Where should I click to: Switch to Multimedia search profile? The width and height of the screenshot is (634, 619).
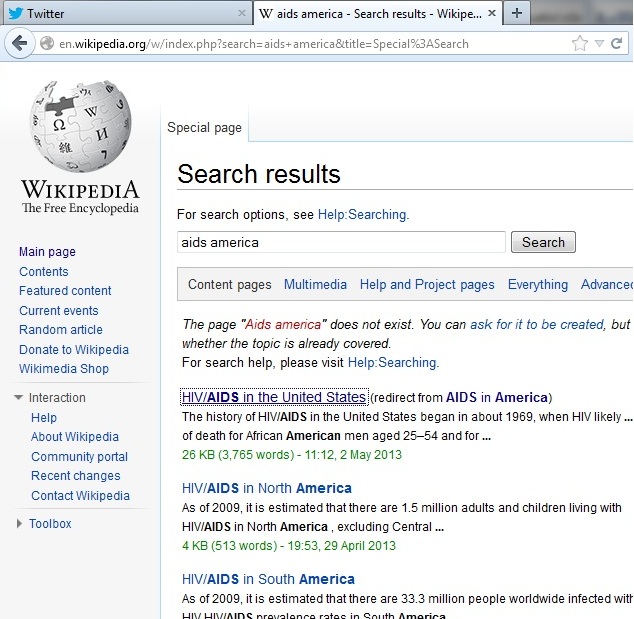point(315,284)
